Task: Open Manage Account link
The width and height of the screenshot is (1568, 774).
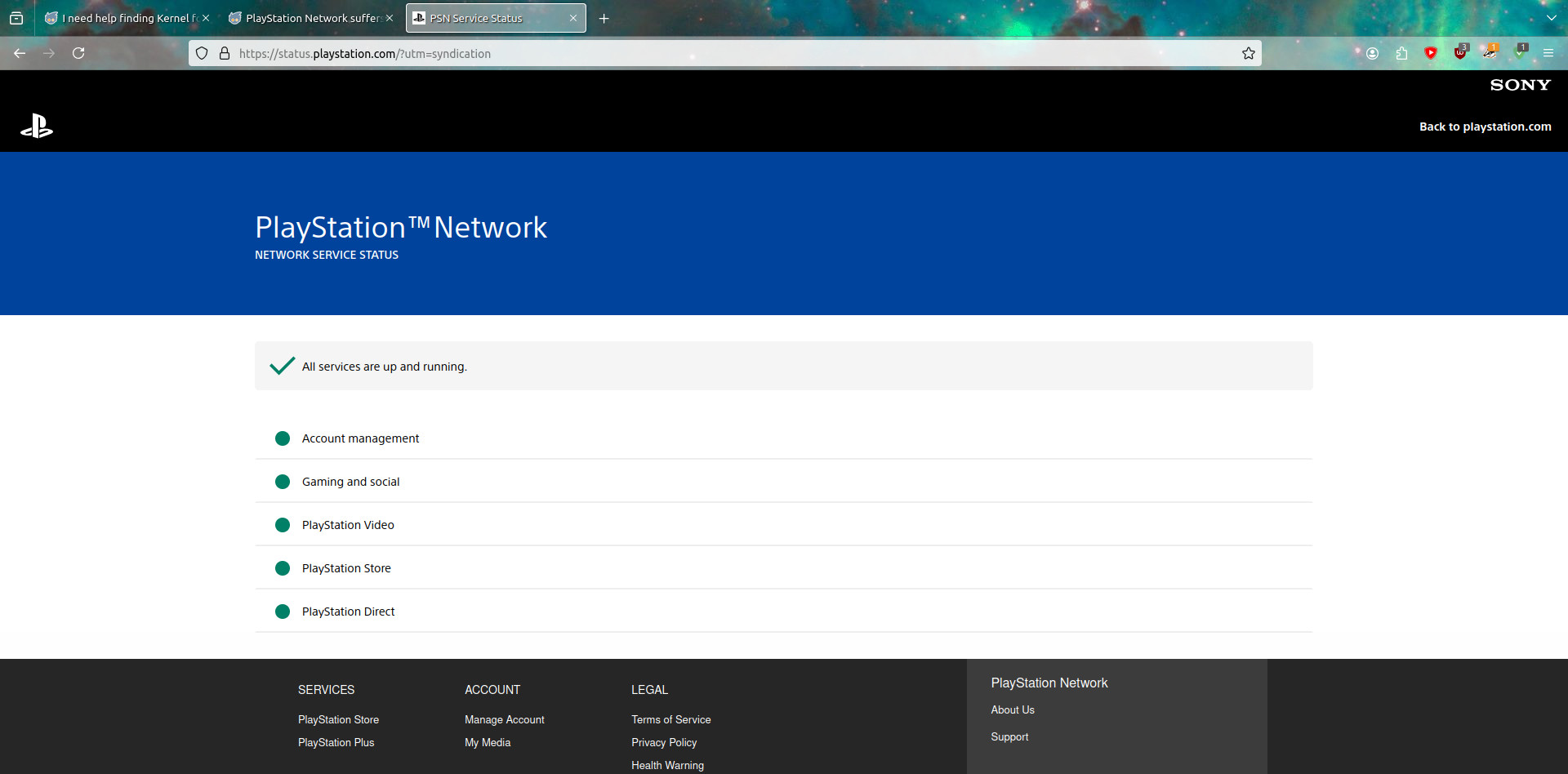Action: [x=504, y=719]
